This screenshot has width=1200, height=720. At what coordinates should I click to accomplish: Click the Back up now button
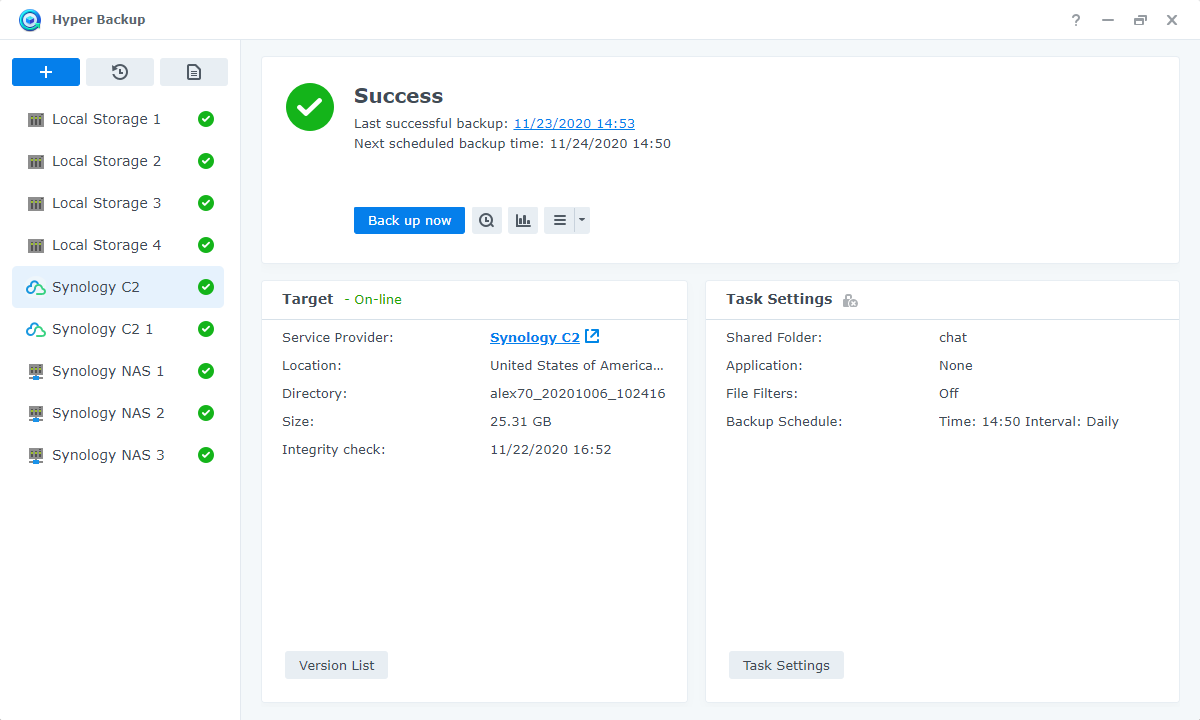pos(409,220)
